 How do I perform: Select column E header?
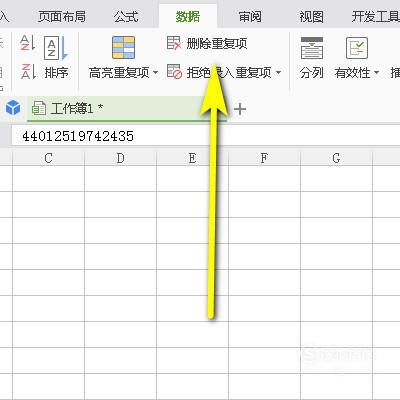192,158
